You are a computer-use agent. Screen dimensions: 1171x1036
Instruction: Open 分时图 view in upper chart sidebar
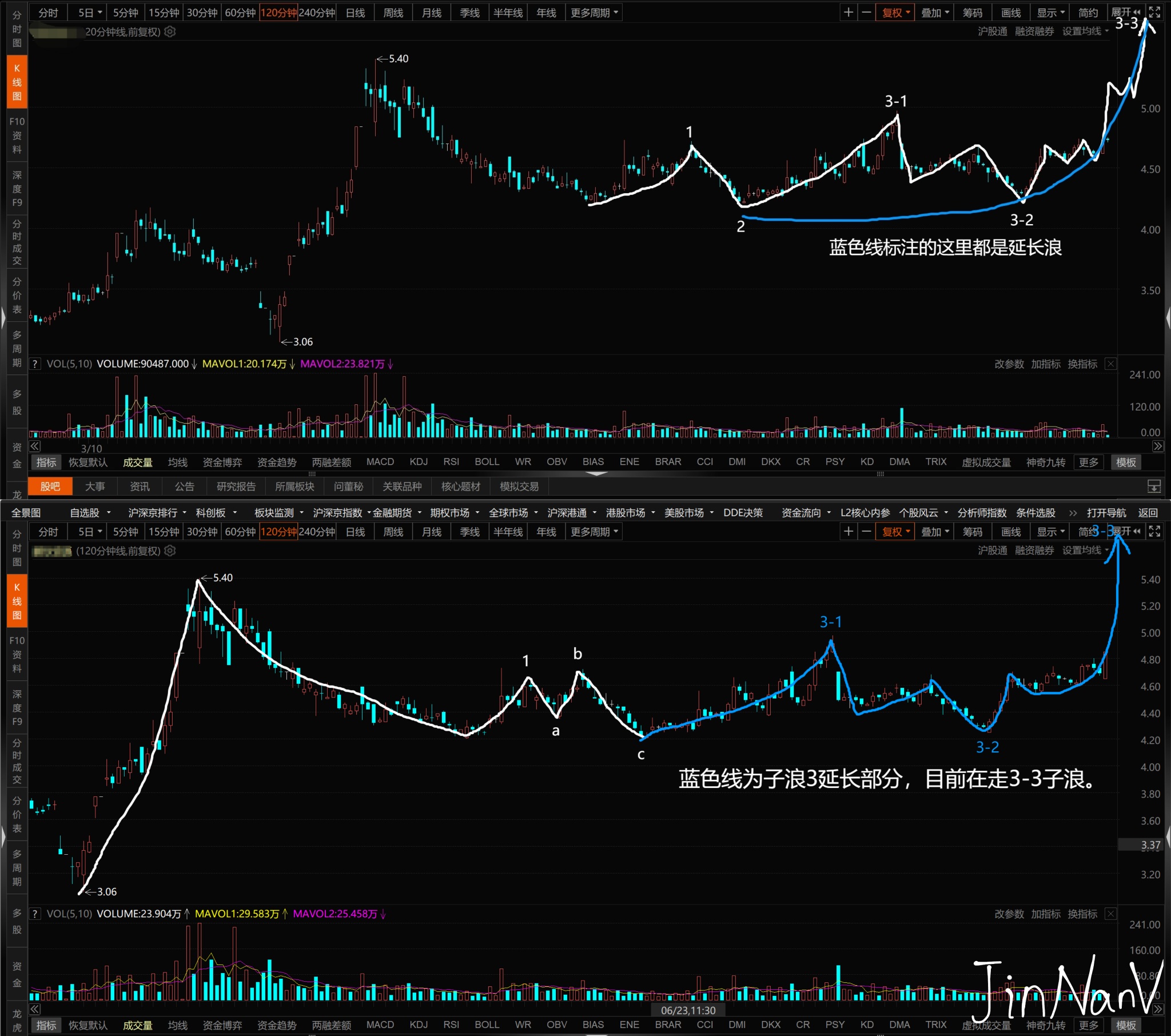coord(17,29)
